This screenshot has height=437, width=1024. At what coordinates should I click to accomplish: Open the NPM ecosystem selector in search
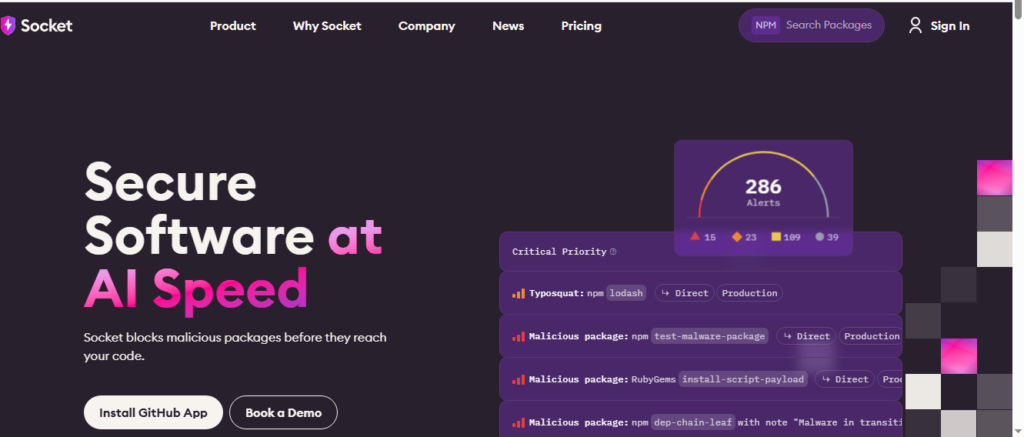(765, 25)
